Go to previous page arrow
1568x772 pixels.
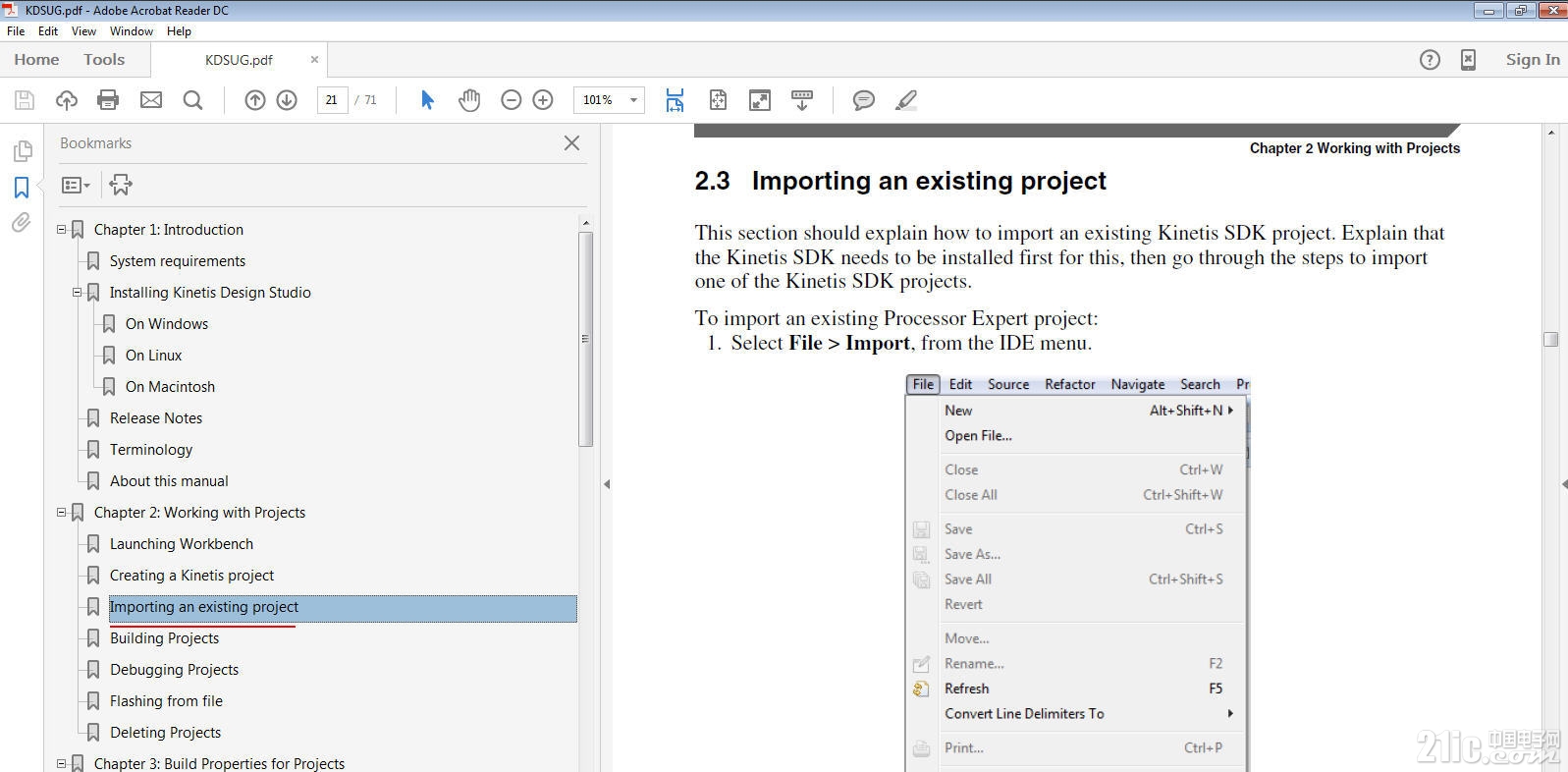pos(254,100)
